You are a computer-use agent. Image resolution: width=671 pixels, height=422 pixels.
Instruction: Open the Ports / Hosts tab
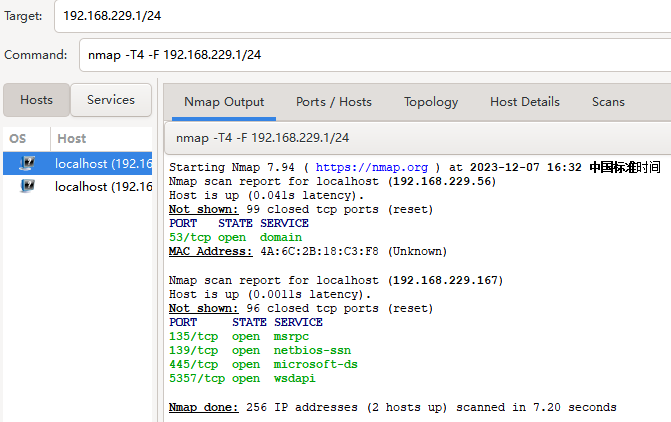click(334, 102)
